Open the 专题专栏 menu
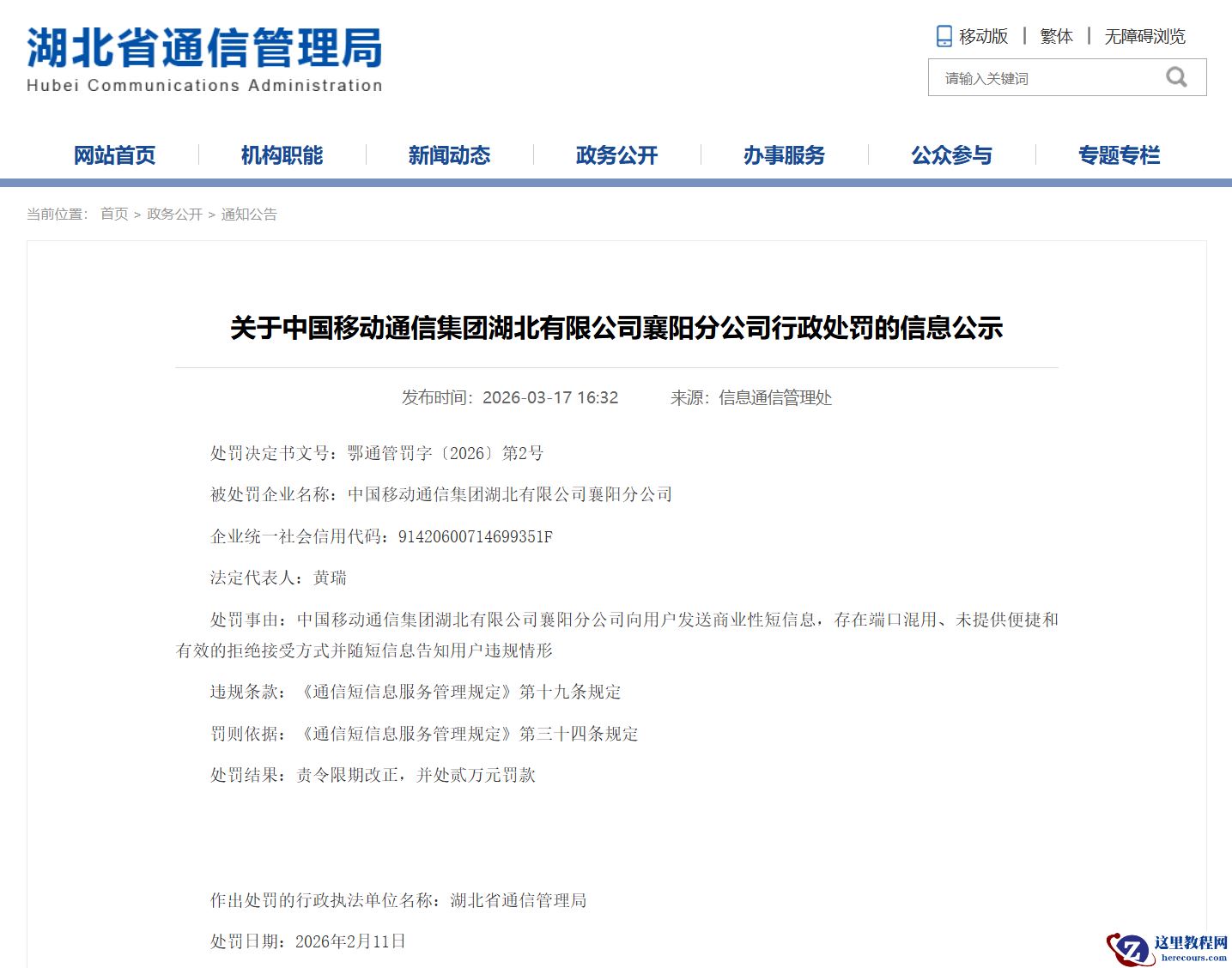1232x968 pixels. pos(1119,155)
